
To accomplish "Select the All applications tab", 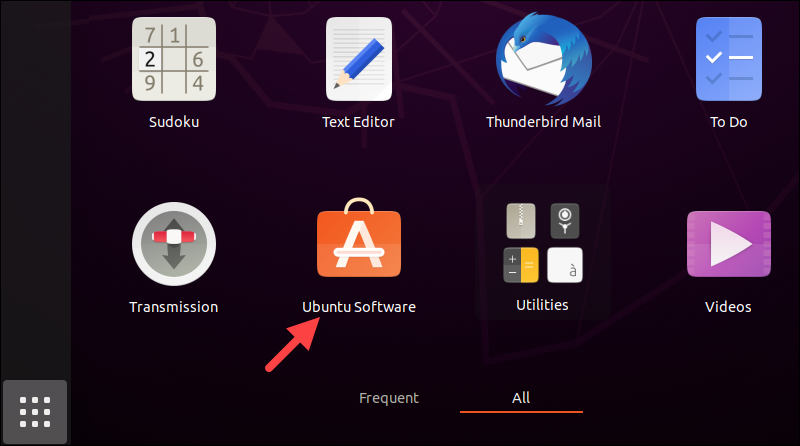I will (521, 398).
